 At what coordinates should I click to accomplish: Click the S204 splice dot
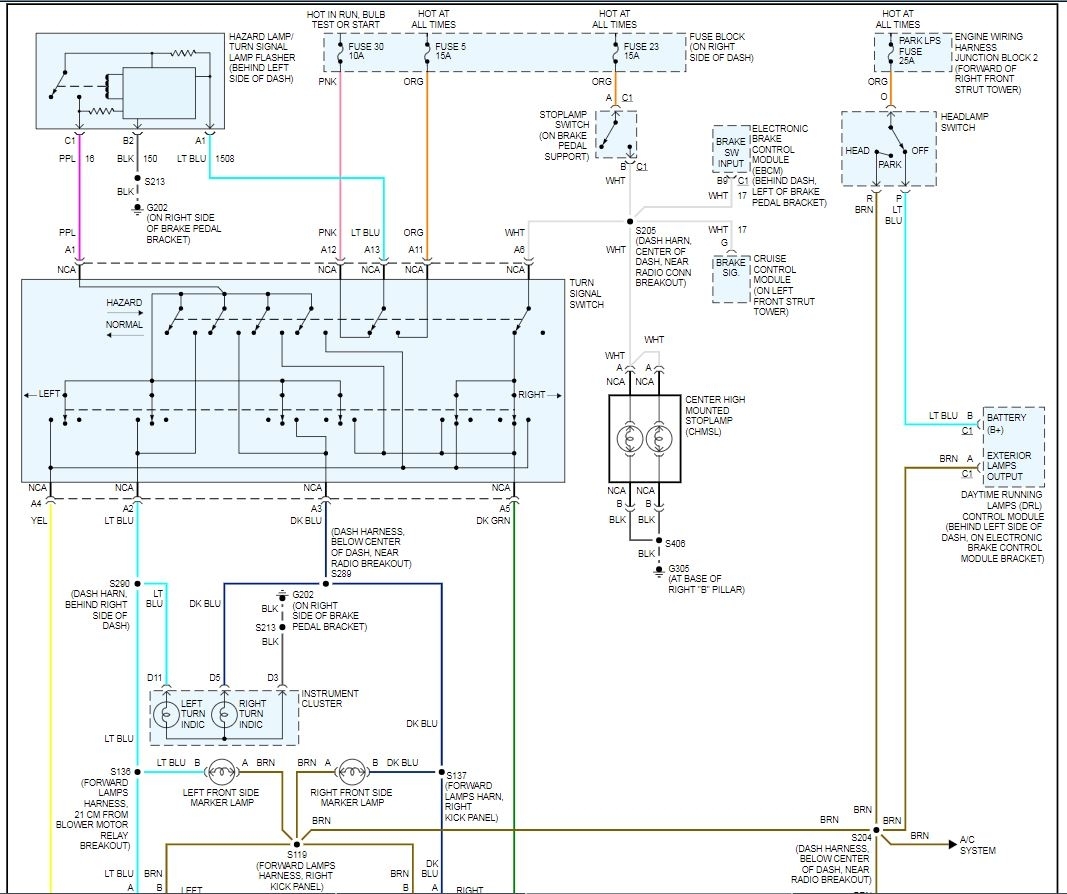pyautogui.click(x=876, y=830)
